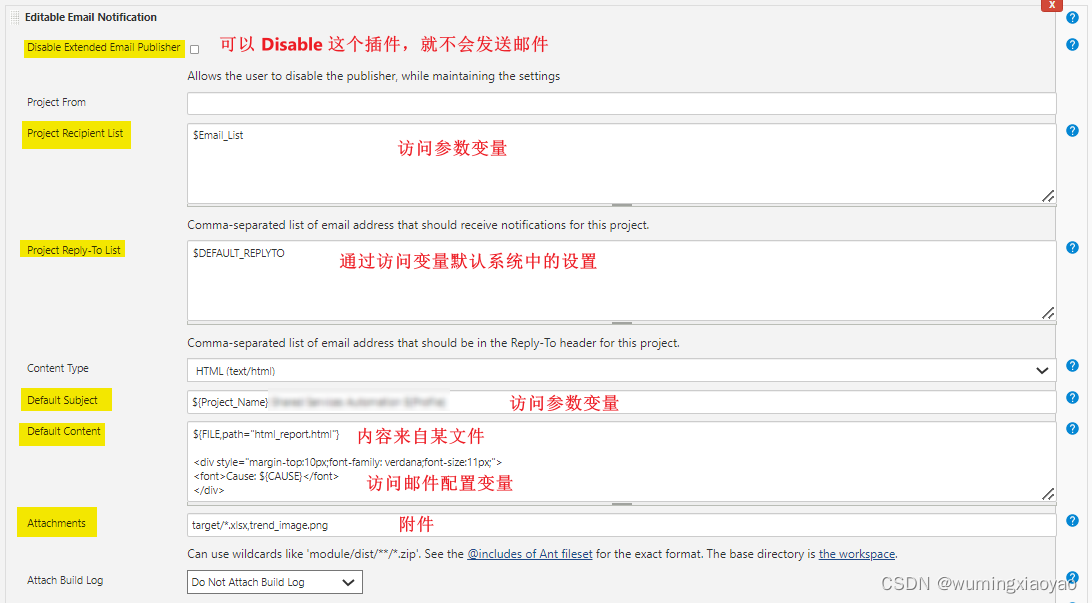Delete the Editable Email Notification section
1092x603 pixels.
pos(1052,5)
